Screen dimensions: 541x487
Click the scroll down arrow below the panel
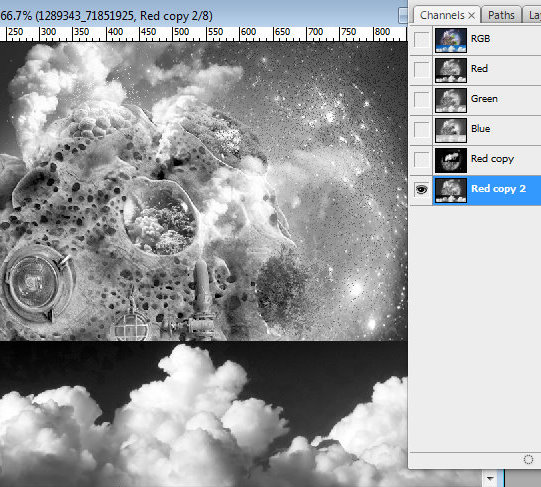[490, 478]
